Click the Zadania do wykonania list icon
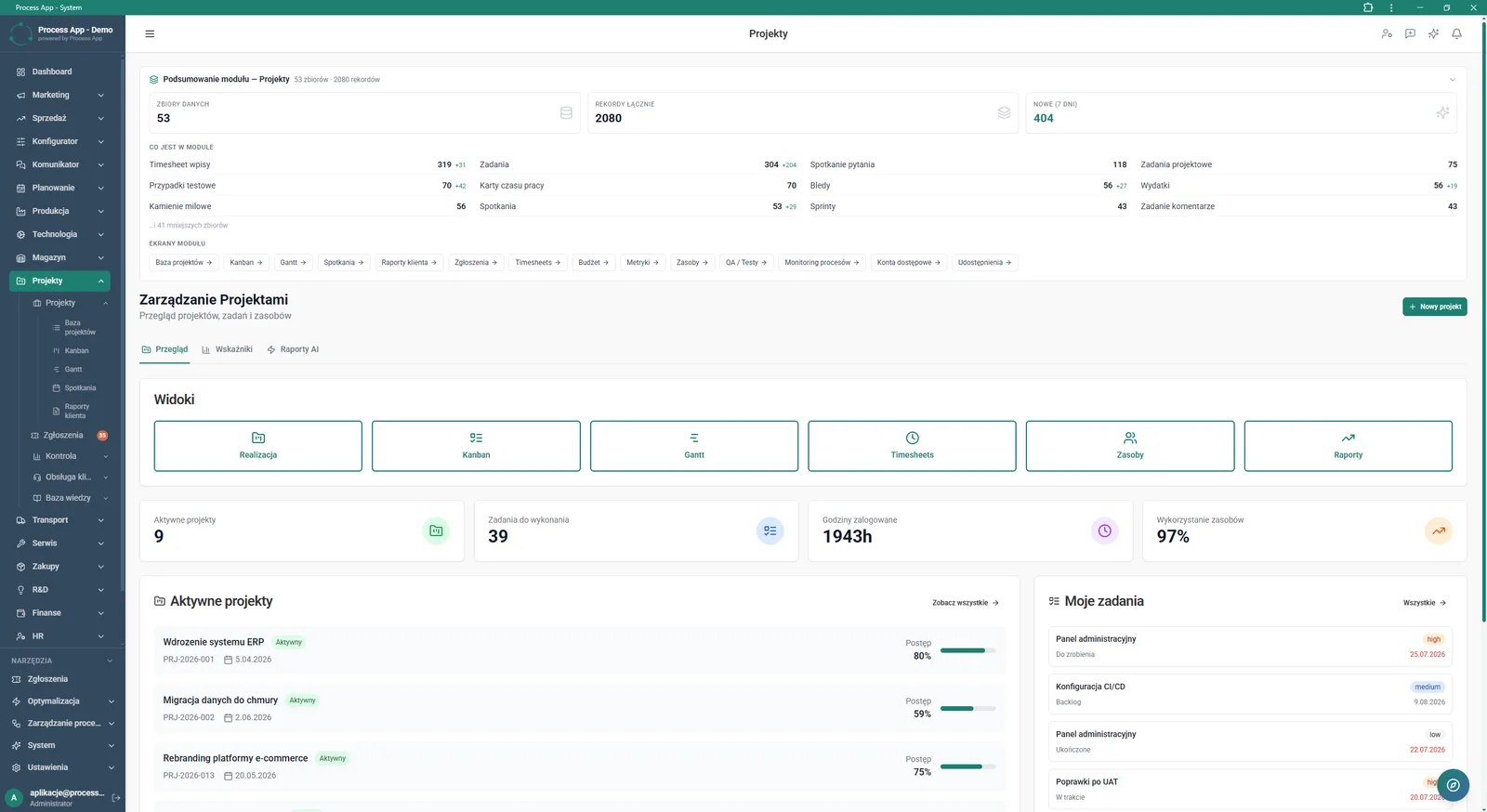 (770, 530)
